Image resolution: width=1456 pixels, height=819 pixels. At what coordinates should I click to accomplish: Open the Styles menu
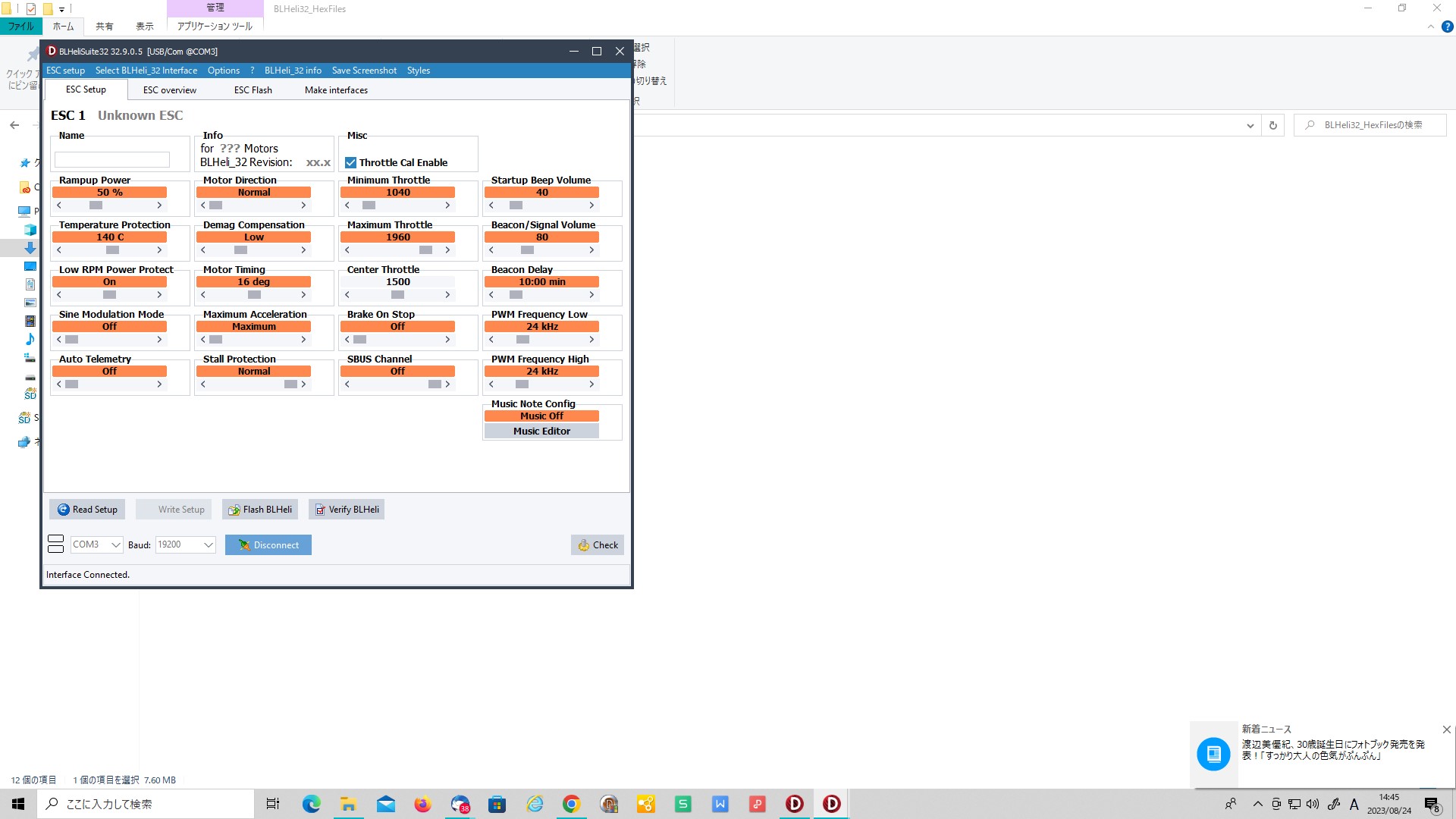(419, 71)
